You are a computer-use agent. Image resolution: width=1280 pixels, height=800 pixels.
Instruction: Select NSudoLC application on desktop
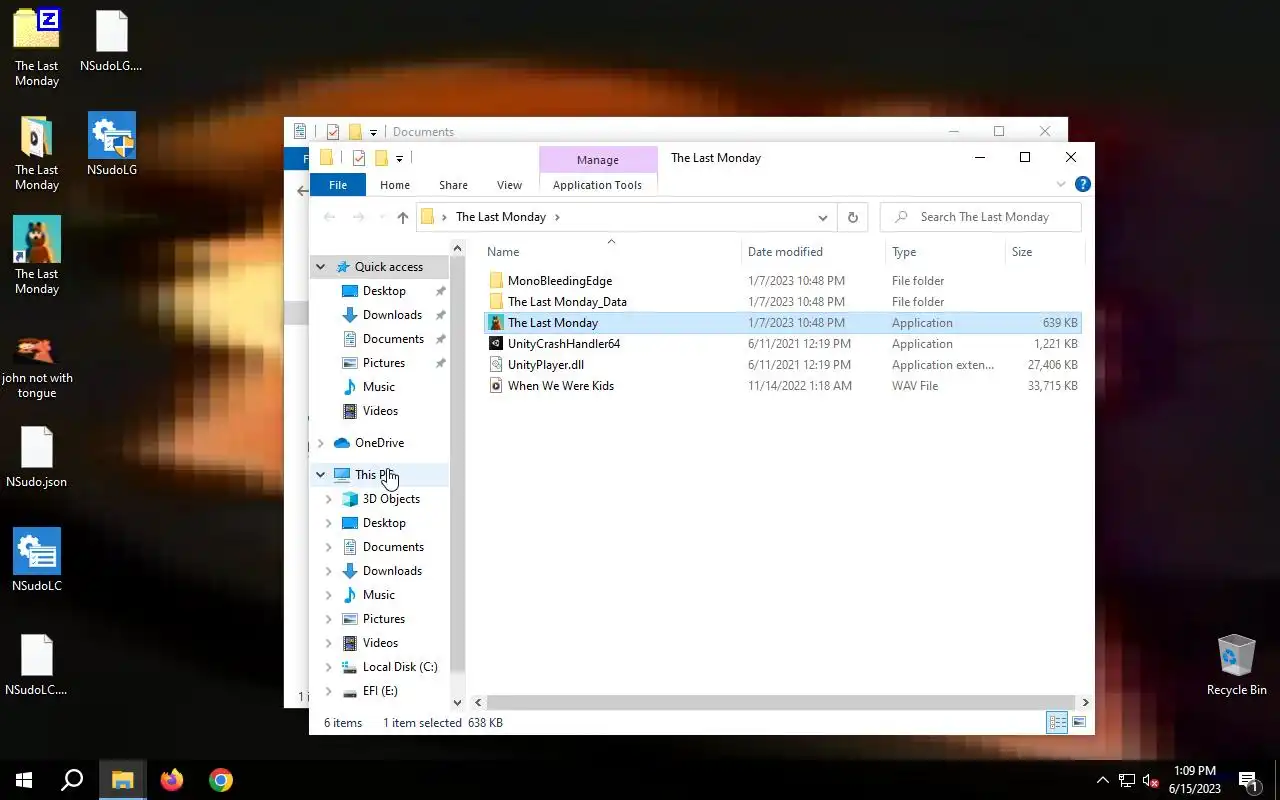(37, 561)
